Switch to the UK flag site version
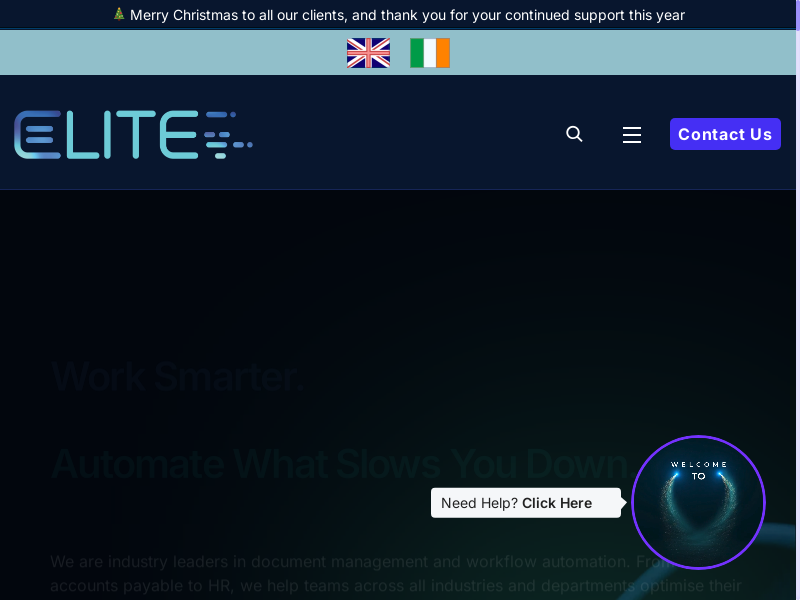The height and width of the screenshot is (600, 800). tap(368, 53)
